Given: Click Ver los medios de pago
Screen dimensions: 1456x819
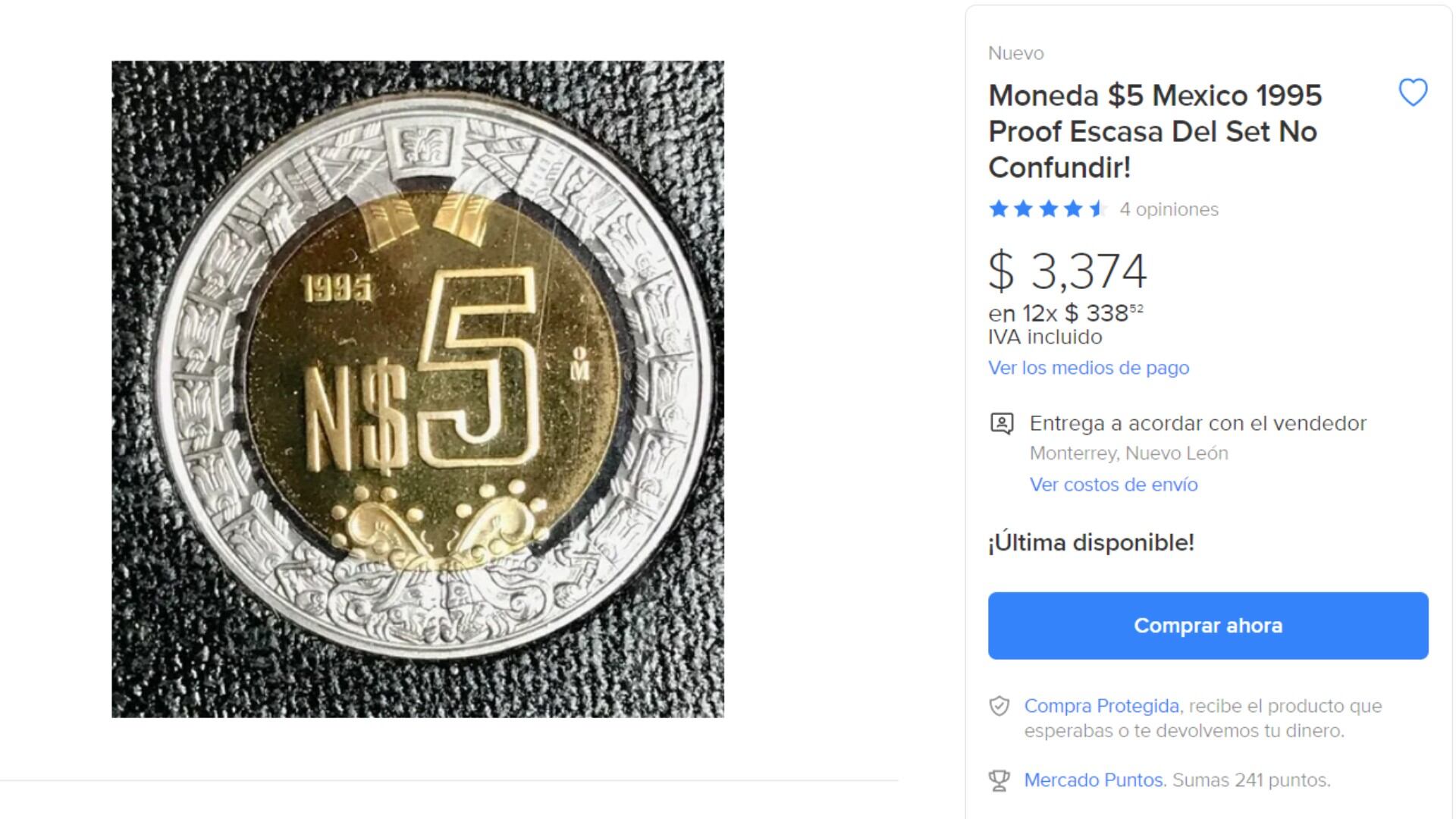Looking at the screenshot, I should click(1088, 368).
